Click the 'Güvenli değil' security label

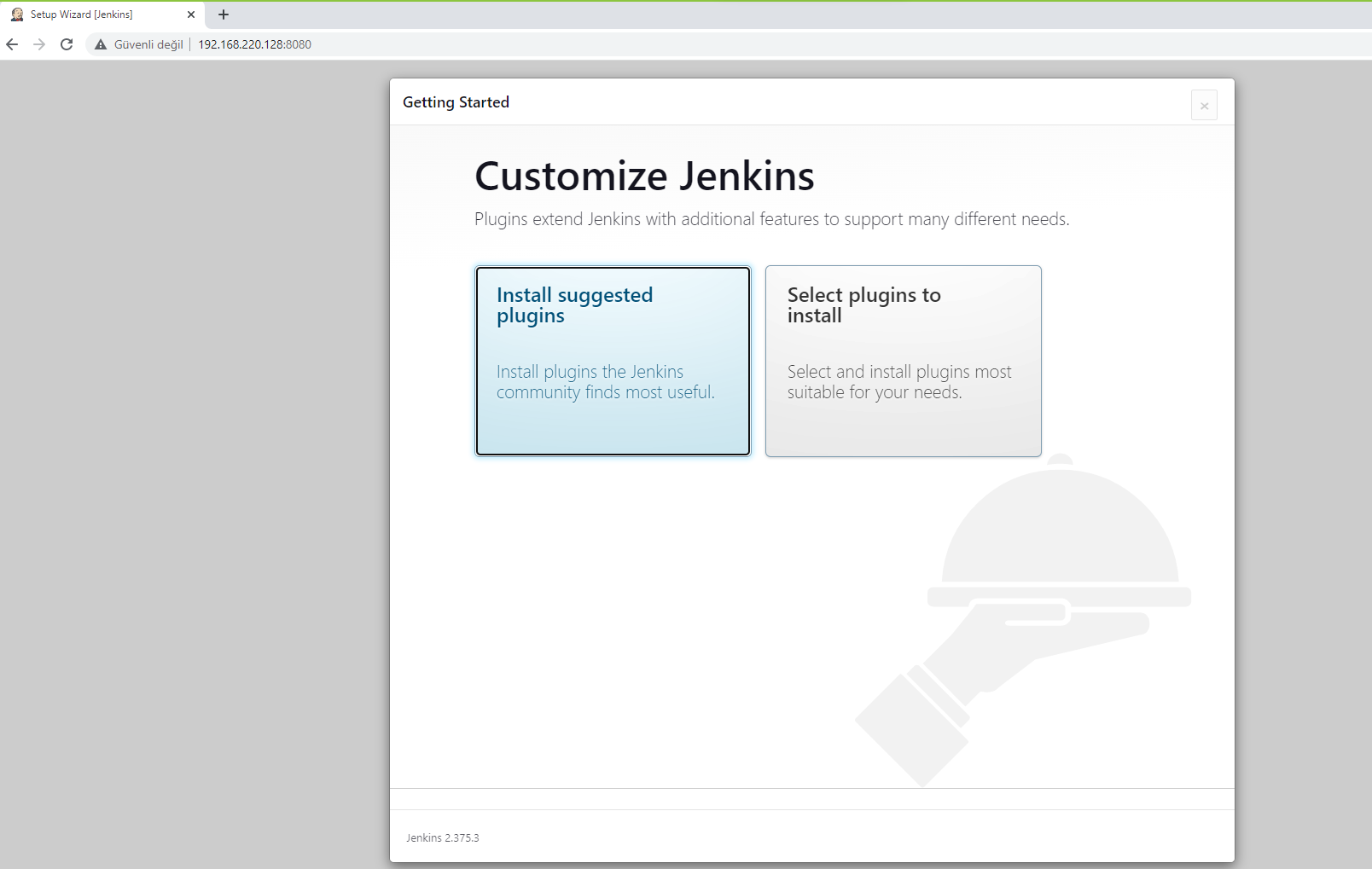(148, 44)
